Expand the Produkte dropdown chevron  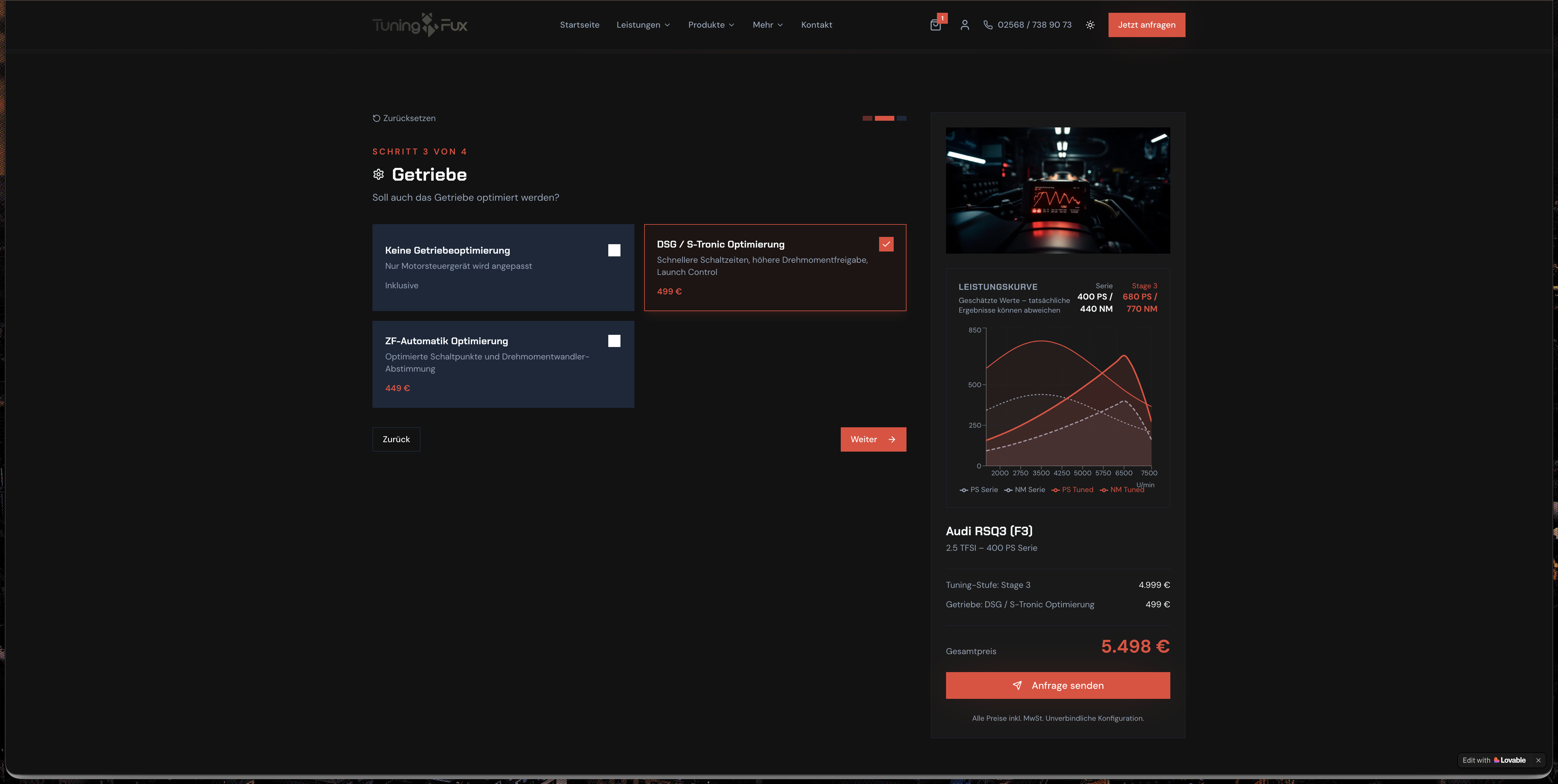pyautogui.click(x=731, y=25)
